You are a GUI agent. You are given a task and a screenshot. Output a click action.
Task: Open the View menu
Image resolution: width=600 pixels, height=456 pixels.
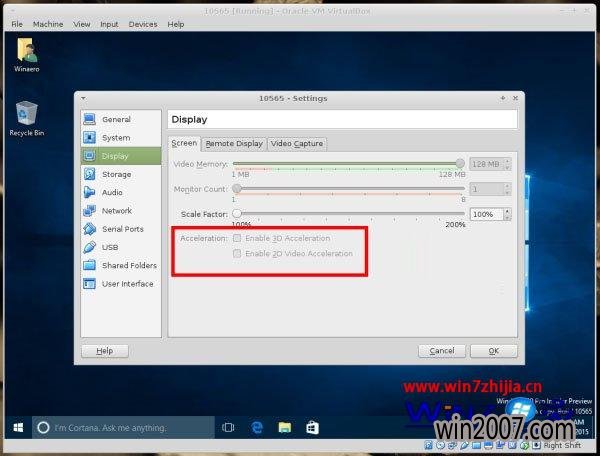tap(82, 24)
